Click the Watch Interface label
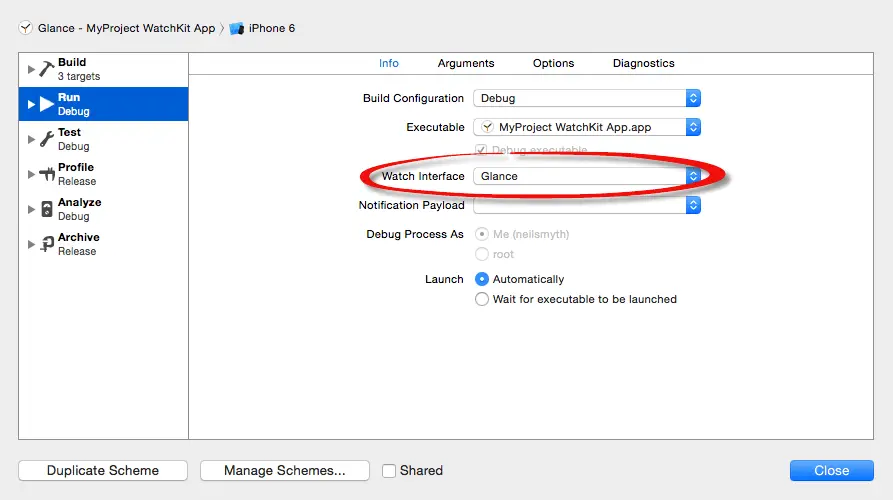The image size is (893, 500). (x=423, y=176)
